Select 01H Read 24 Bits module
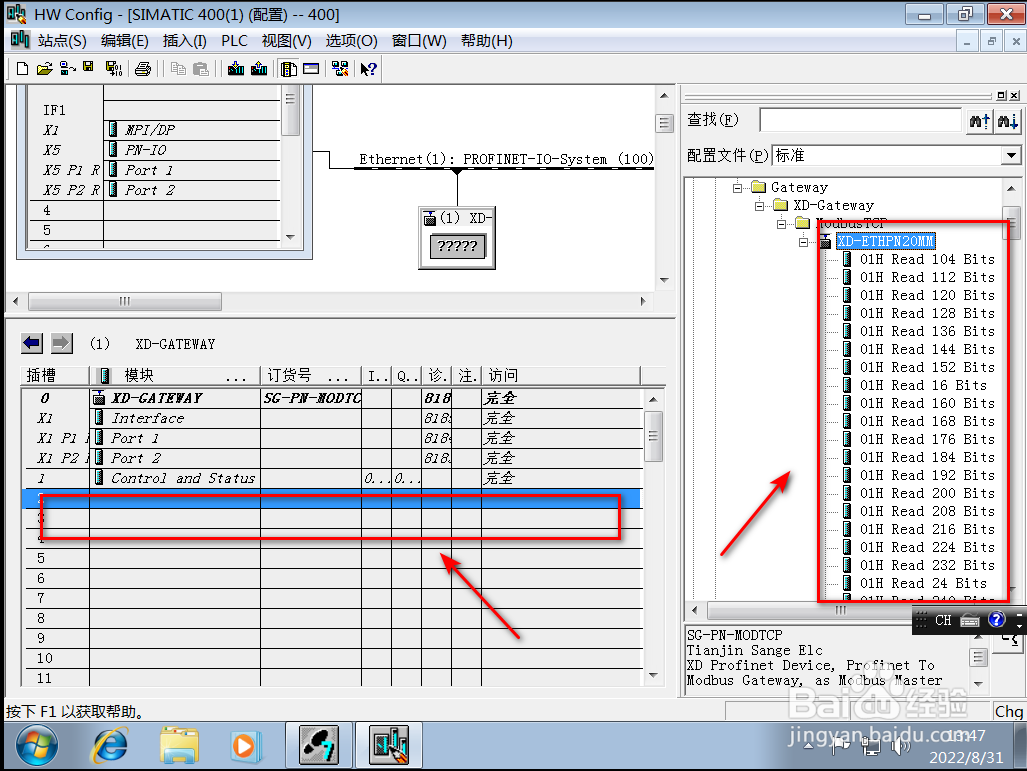 tap(923, 584)
